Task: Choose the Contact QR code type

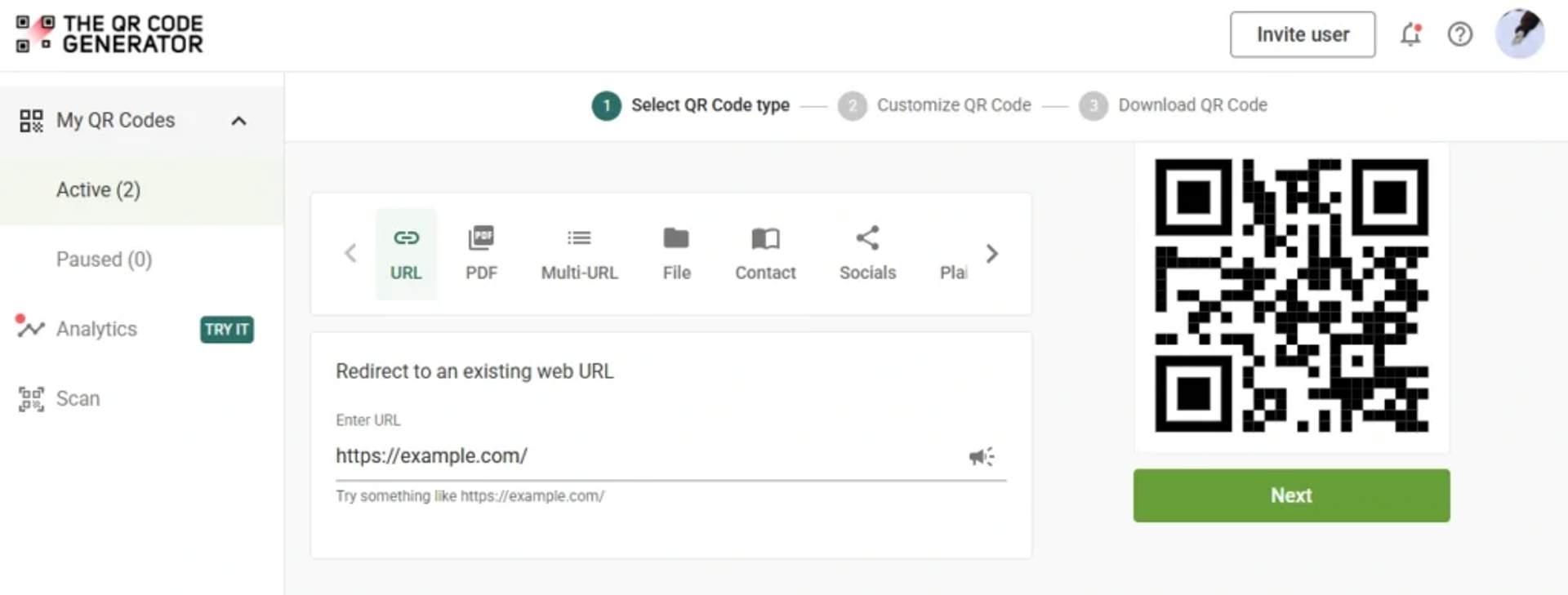Action: pos(765,254)
